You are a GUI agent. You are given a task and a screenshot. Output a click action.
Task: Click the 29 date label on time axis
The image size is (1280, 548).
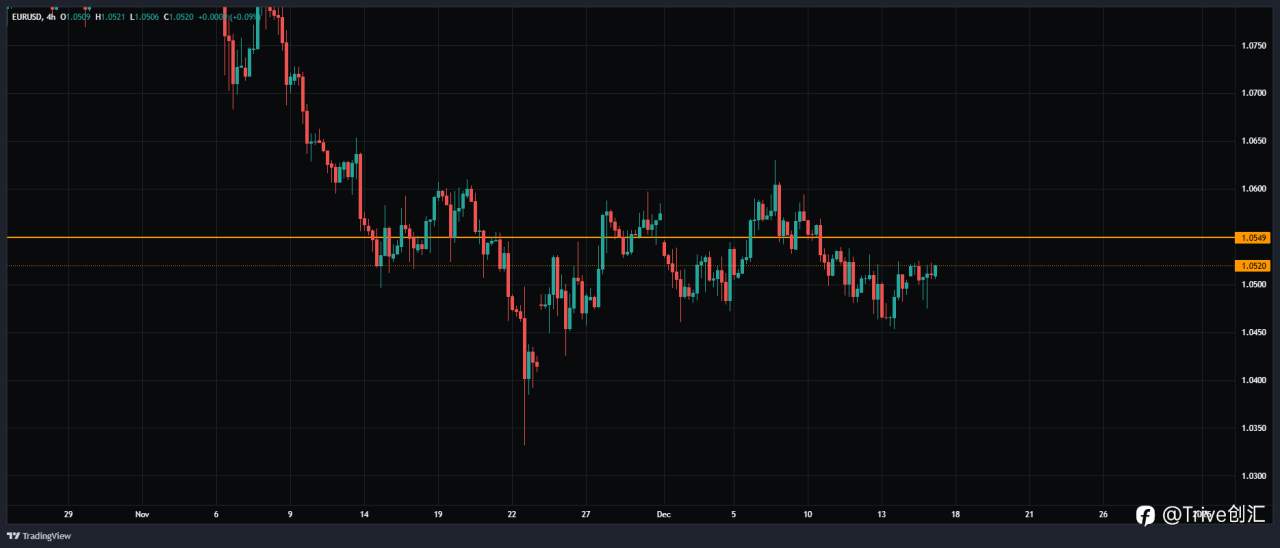pos(68,514)
